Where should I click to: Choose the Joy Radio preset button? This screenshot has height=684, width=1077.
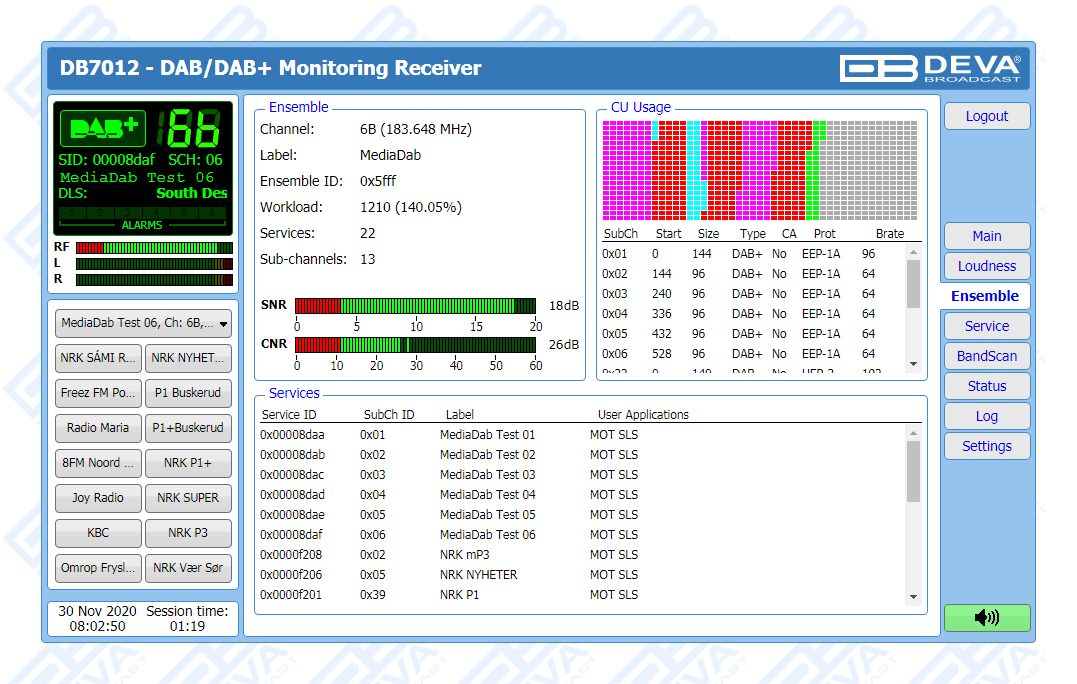point(98,498)
